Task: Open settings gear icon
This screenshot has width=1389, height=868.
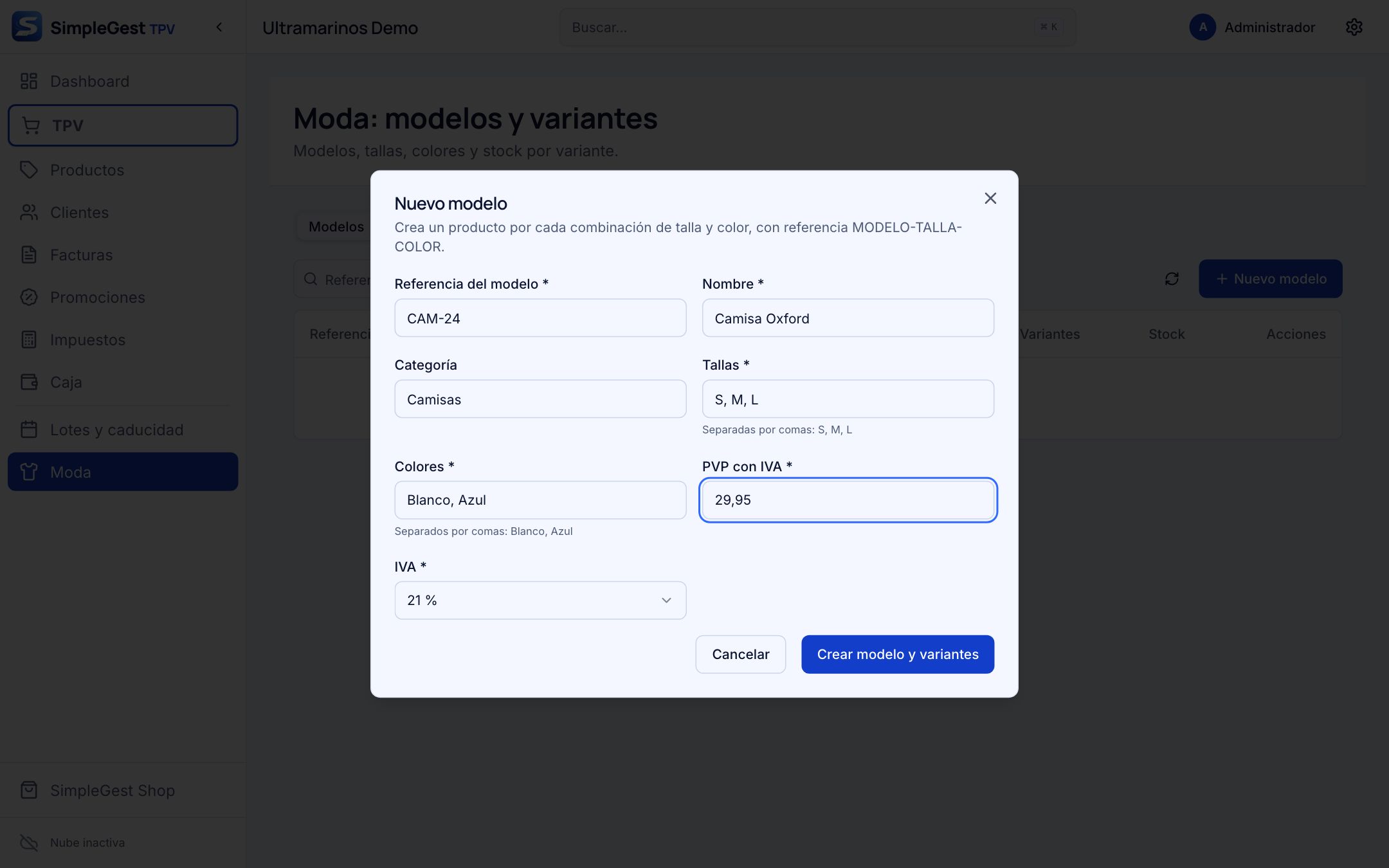Action: coord(1354,27)
